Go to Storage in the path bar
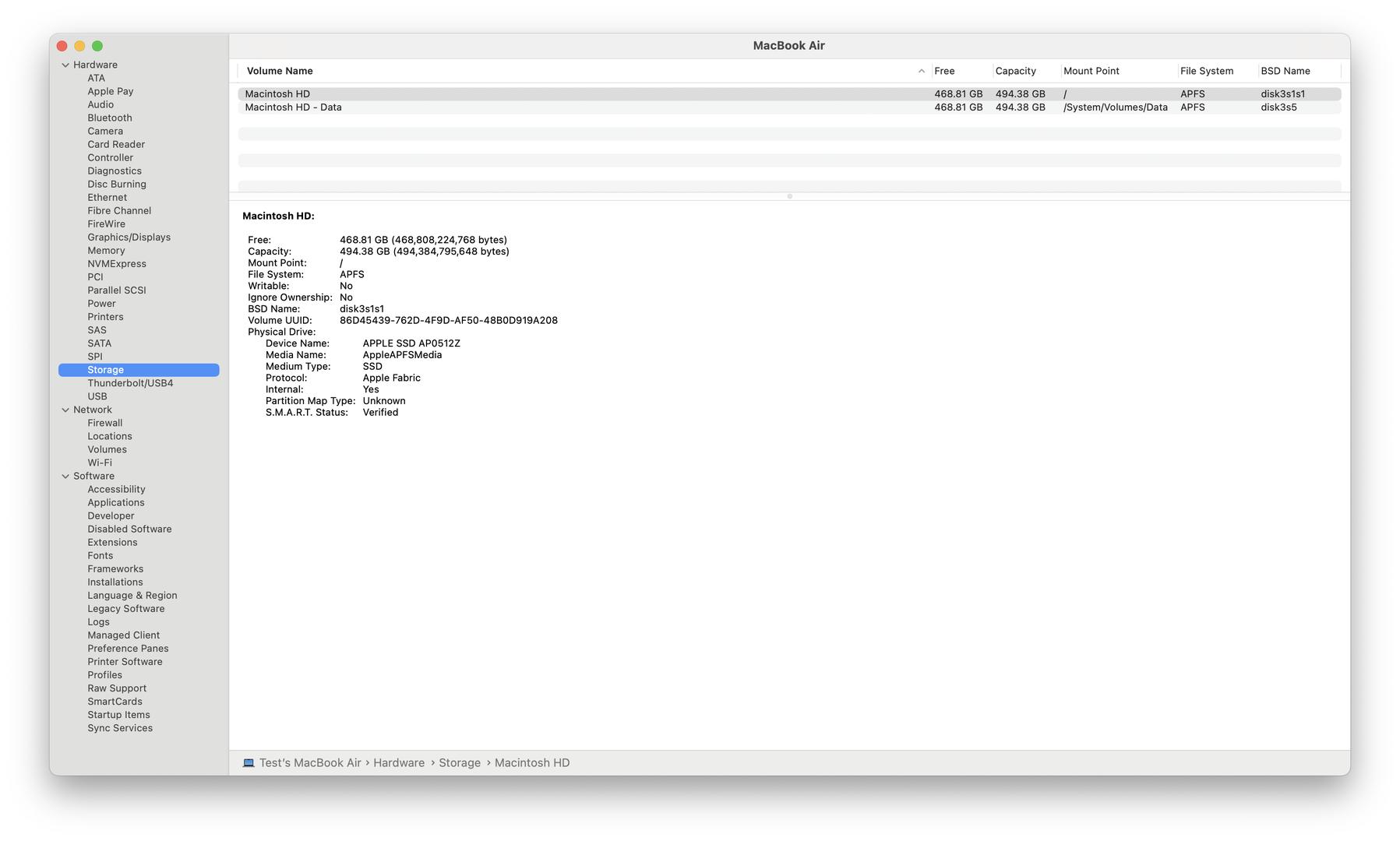This screenshot has width=1400, height=841. 460,763
